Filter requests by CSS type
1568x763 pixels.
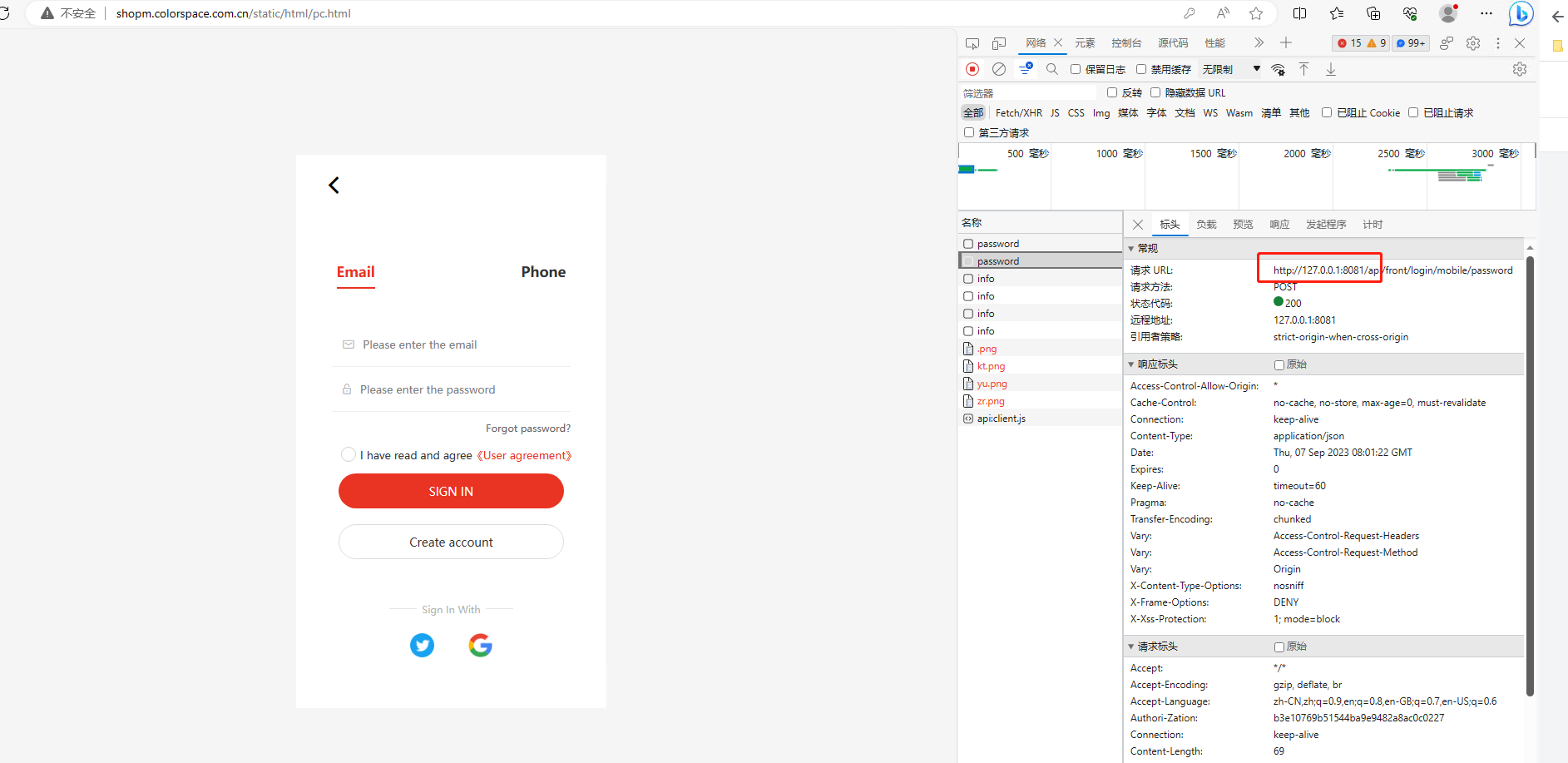(x=1076, y=113)
